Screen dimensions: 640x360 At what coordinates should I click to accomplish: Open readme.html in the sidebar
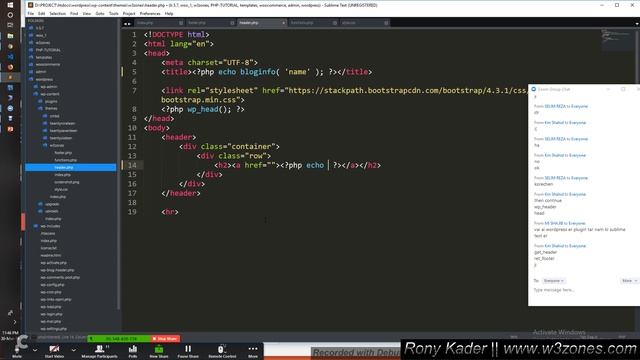[x=51, y=256]
